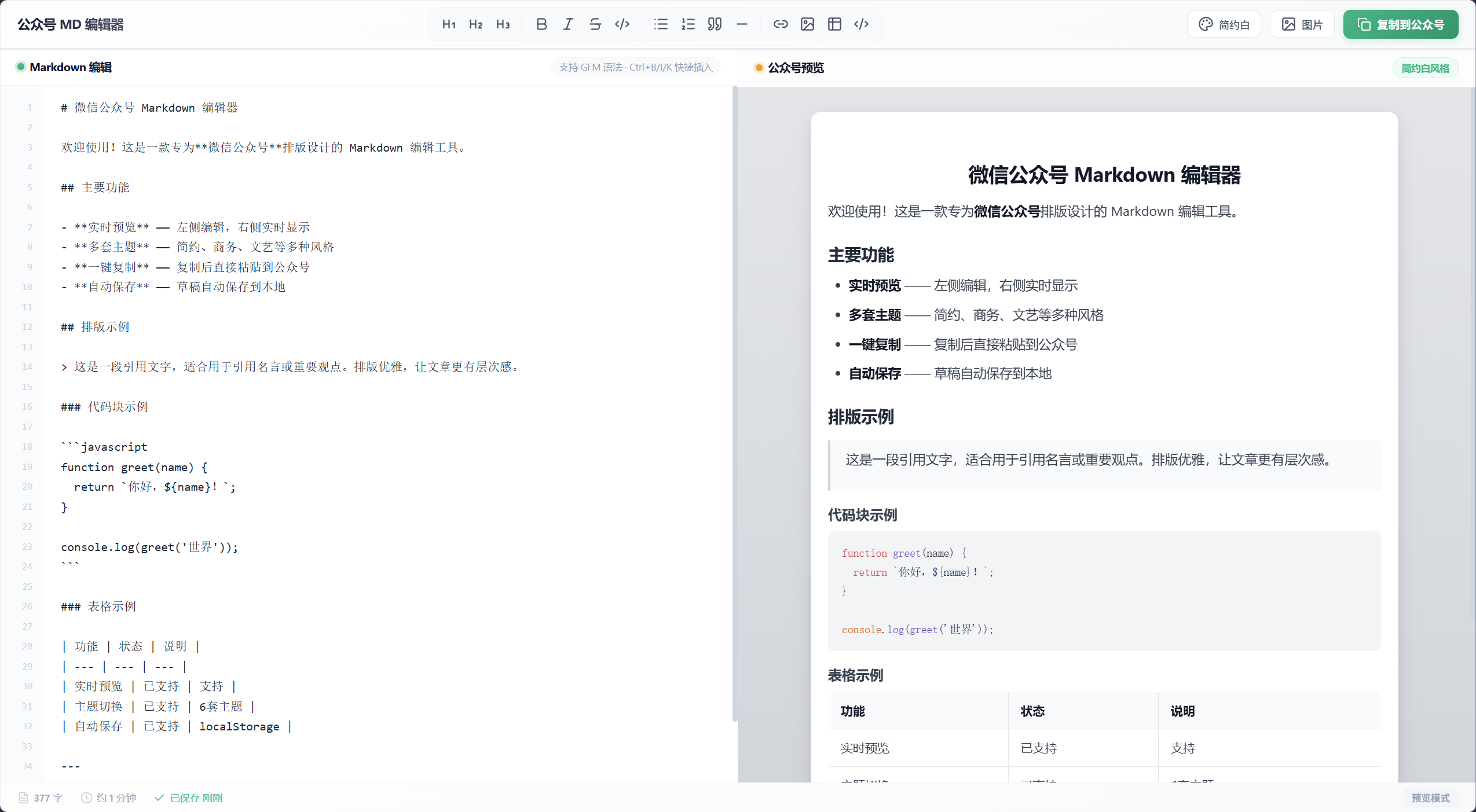Click the preview heading 主要功能
Screen dimensions: 1476x812
coord(861,255)
